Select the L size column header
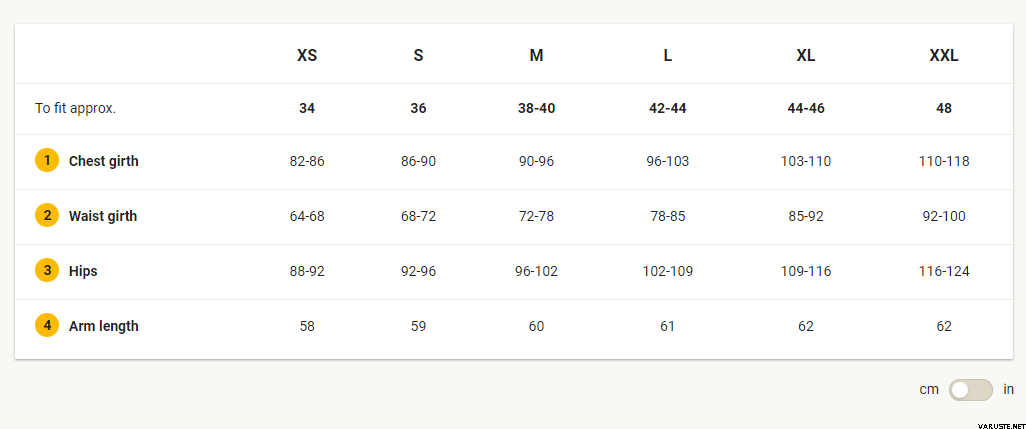 point(667,56)
